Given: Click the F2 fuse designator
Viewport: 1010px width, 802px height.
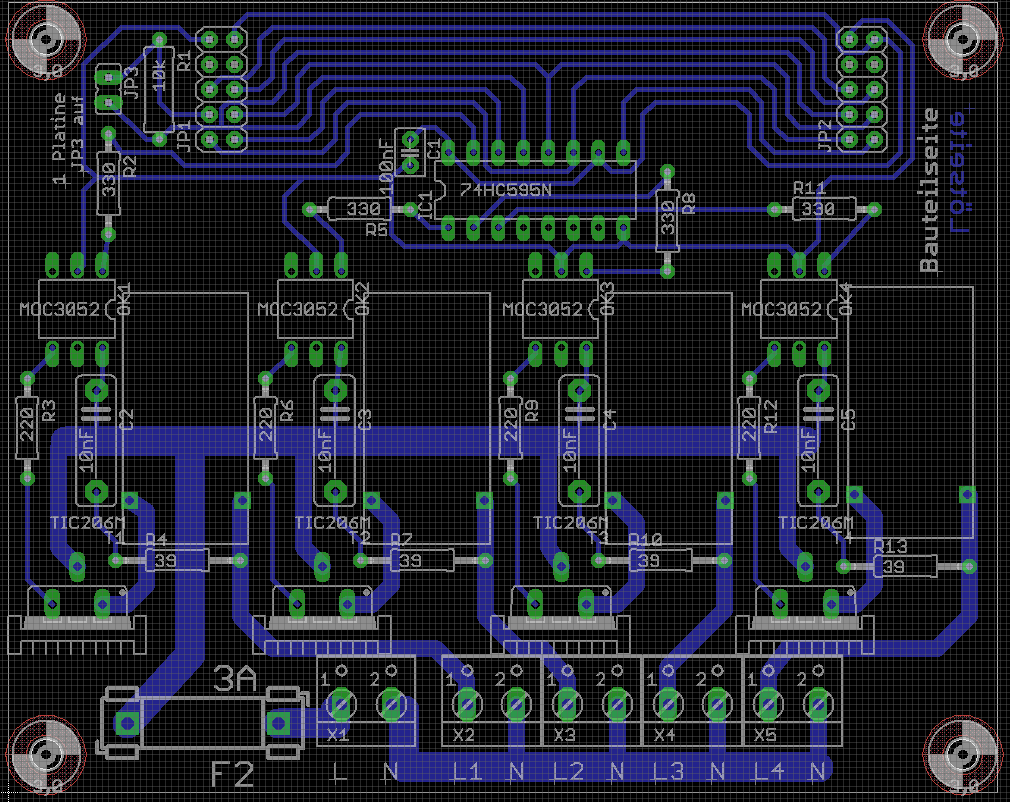Looking at the screenshot, I should click(x=233, y=774).
